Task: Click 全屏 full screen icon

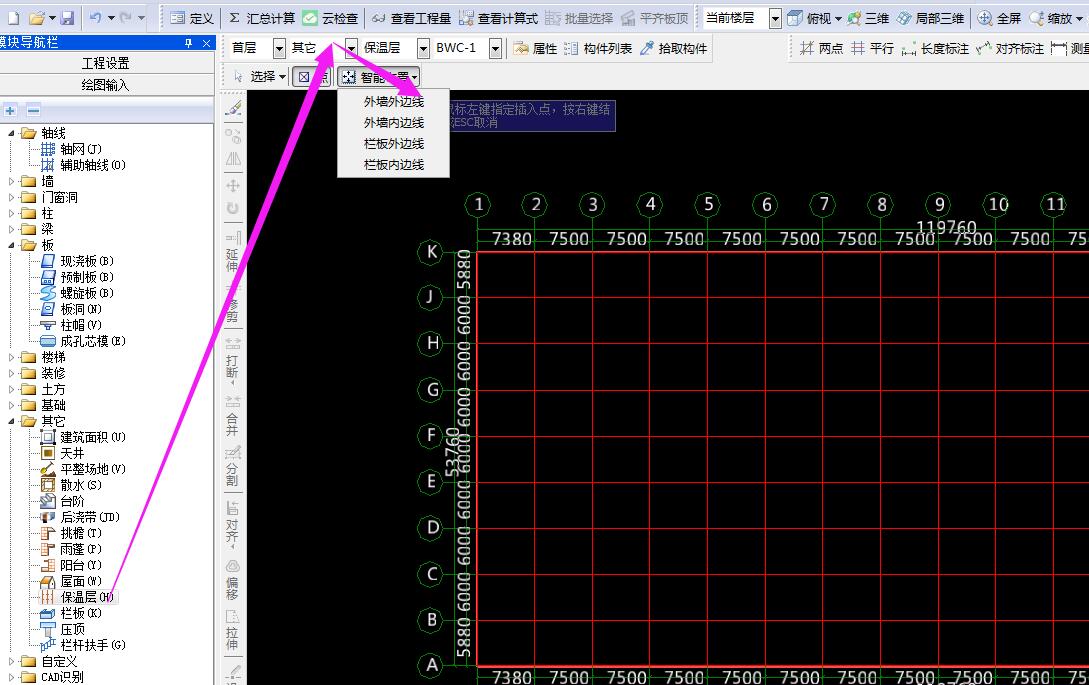Action: coord(984,18)
